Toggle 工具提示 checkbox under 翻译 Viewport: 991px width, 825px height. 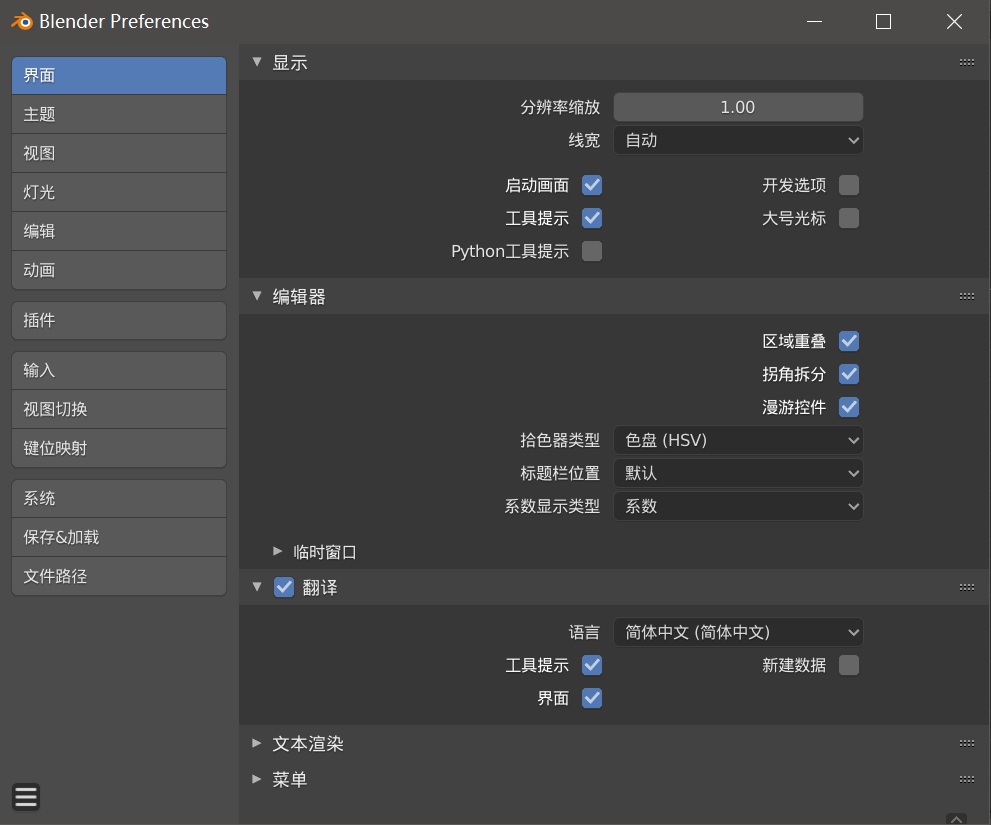(592, 665)
